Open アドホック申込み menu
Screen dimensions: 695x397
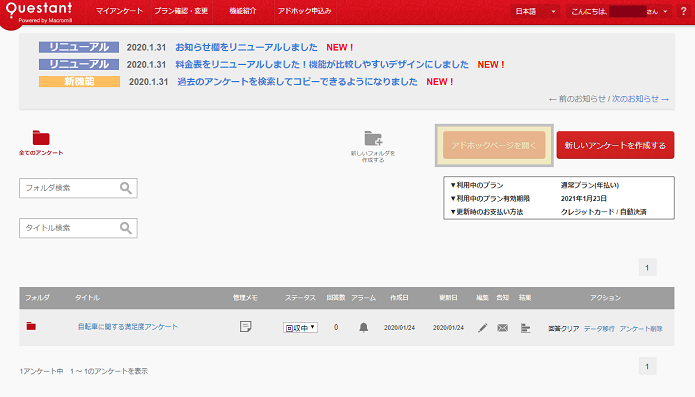(305, 11)
